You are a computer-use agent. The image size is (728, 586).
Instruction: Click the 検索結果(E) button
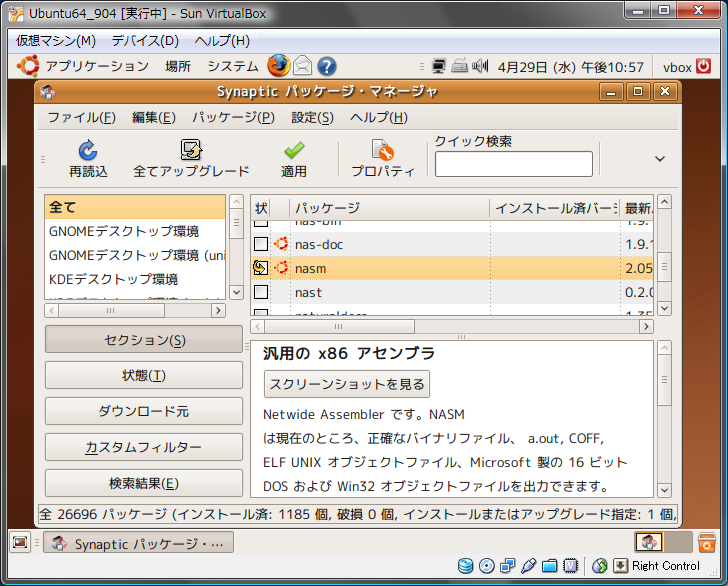tap(144, 483)
